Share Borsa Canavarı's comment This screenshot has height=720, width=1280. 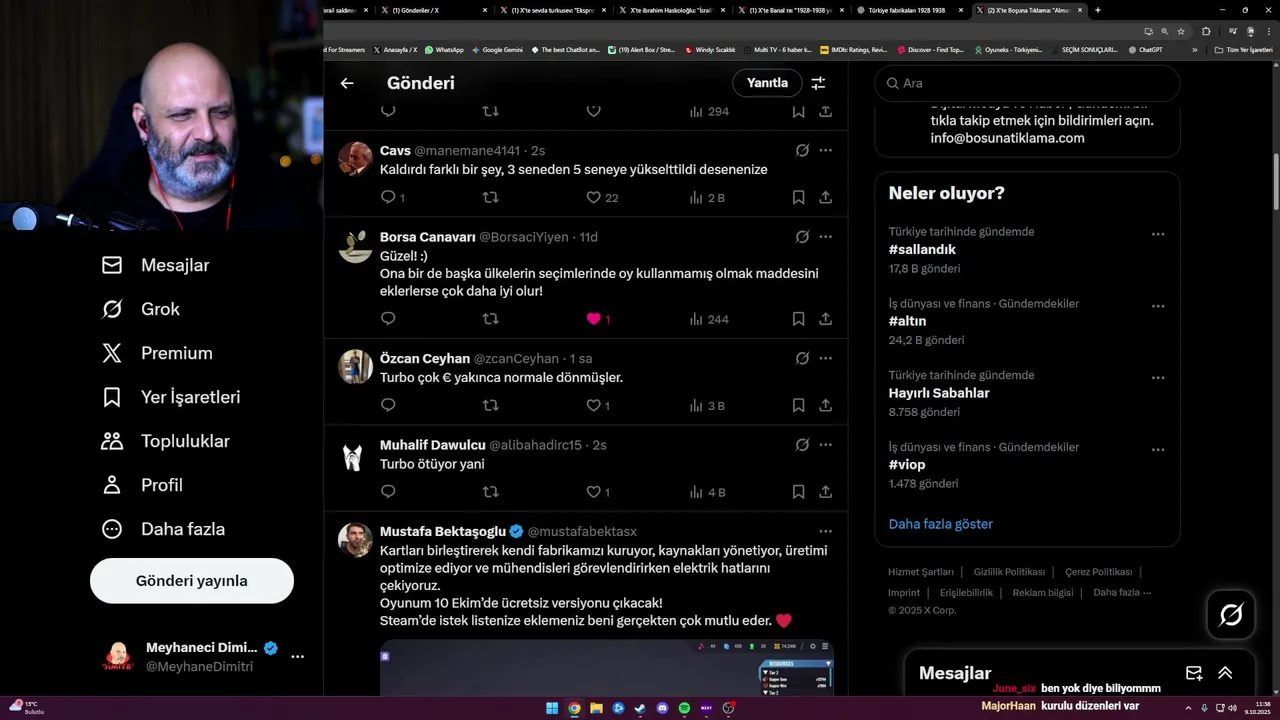point(826,319)
